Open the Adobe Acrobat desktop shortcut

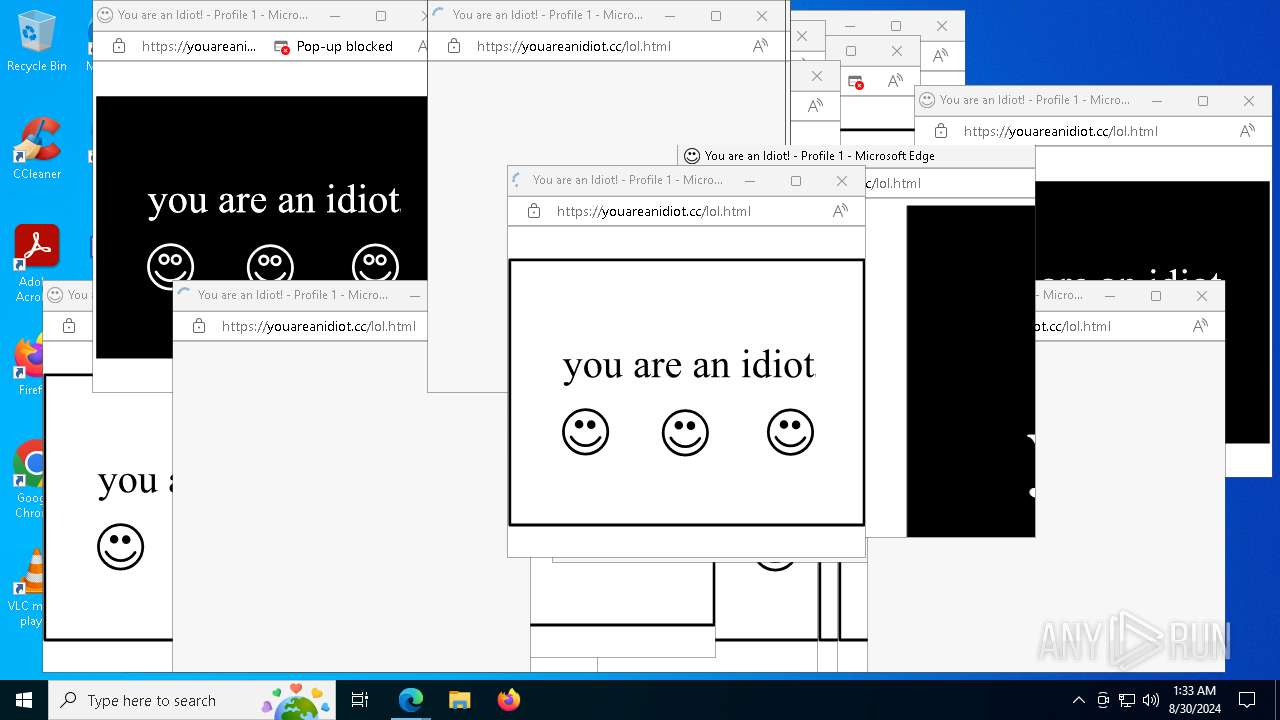[x=37, y=262]
